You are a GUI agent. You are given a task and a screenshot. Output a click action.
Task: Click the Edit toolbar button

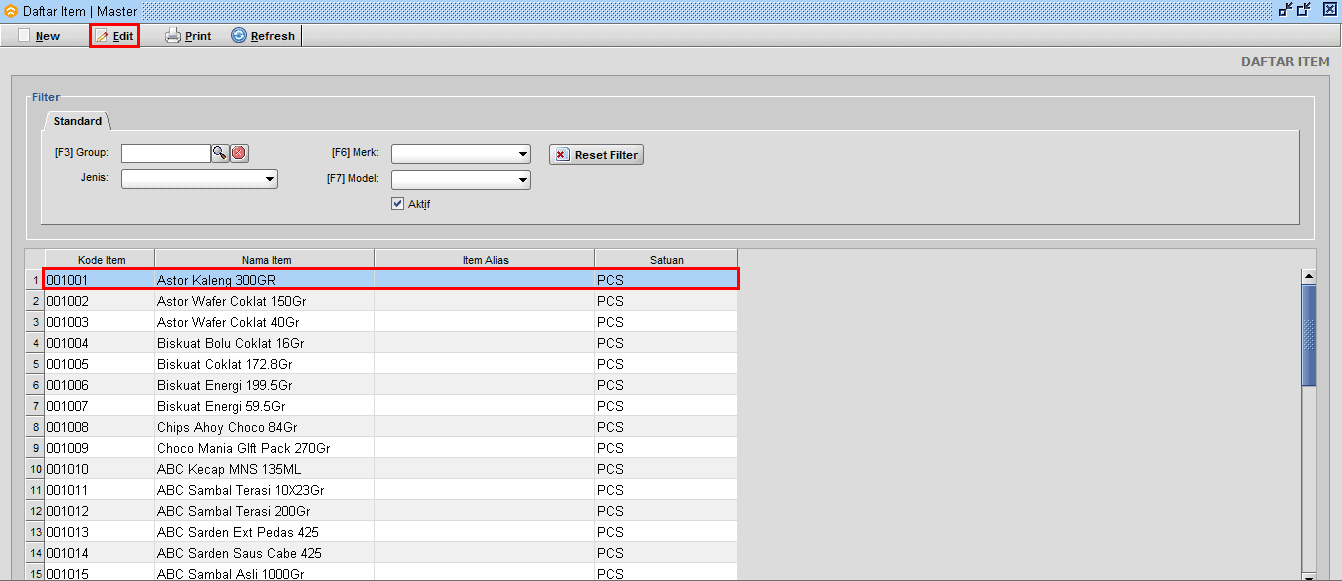[x=114, y=36]
